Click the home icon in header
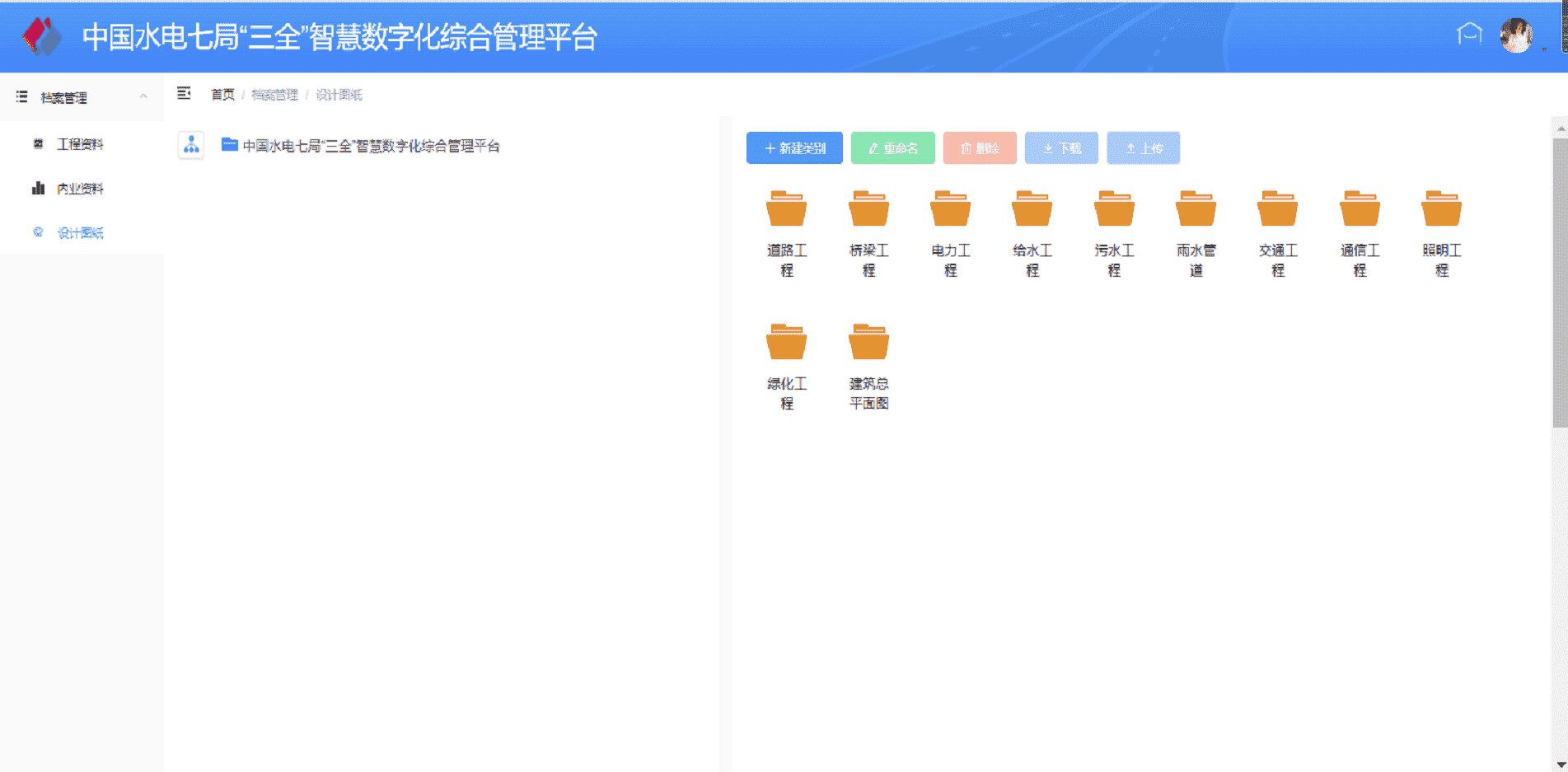 1469,35
